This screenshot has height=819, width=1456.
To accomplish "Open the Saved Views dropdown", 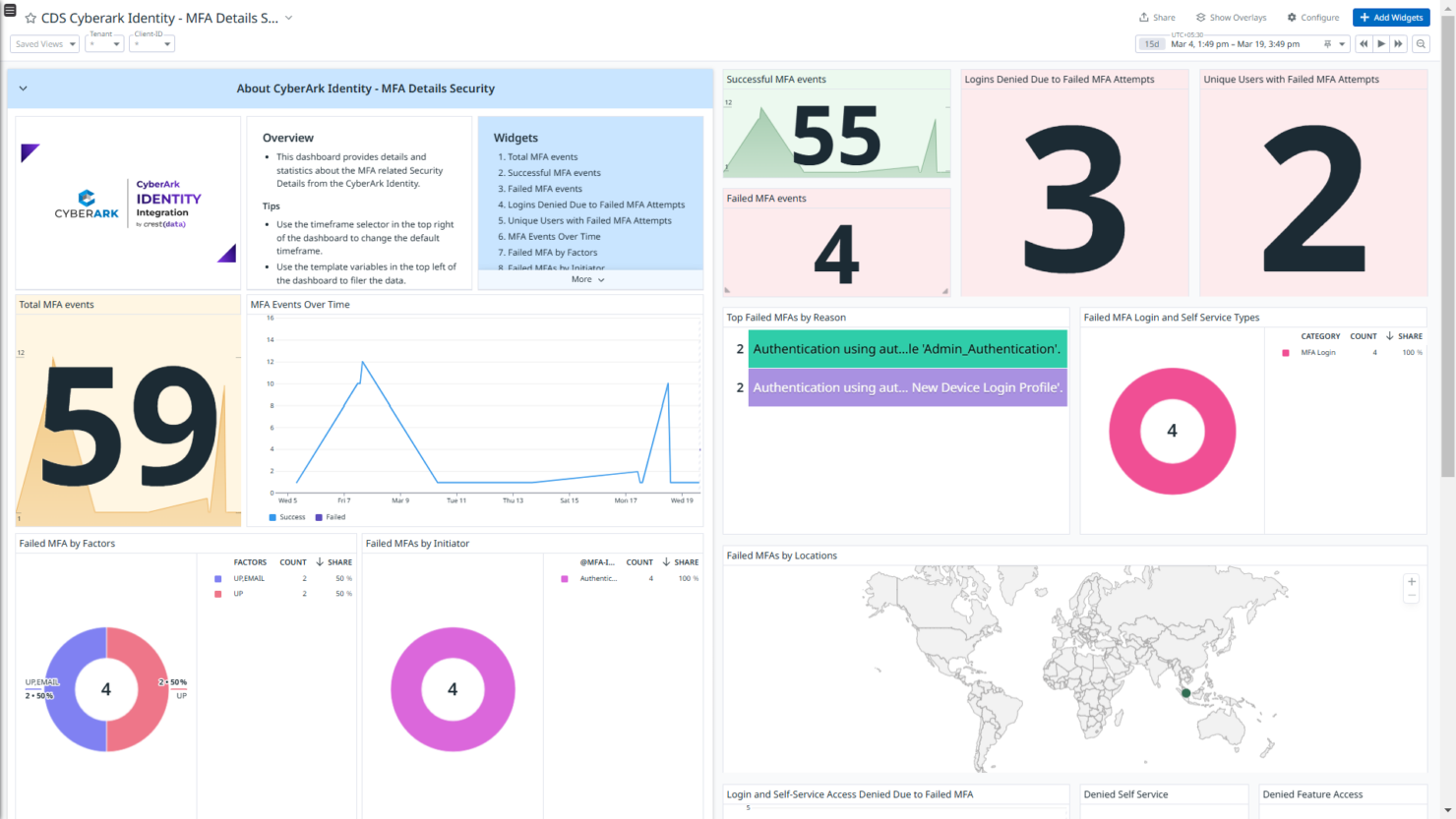I will pyautogui.click(x=44, y=44).
